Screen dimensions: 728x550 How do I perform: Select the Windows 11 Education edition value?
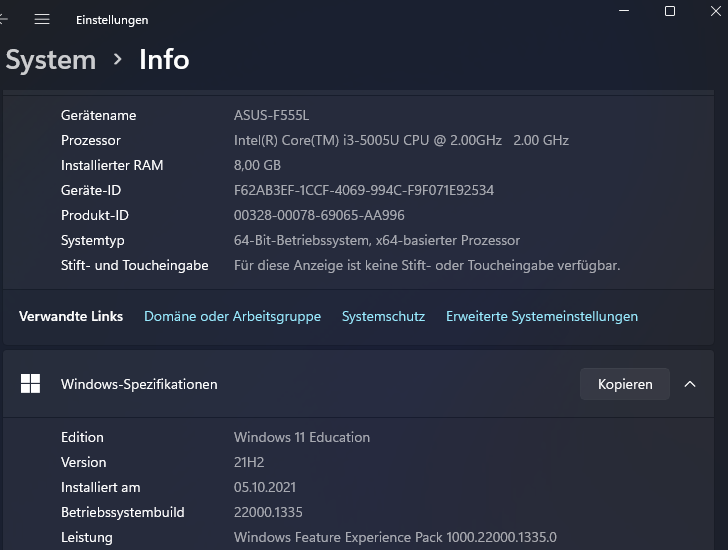302,437
